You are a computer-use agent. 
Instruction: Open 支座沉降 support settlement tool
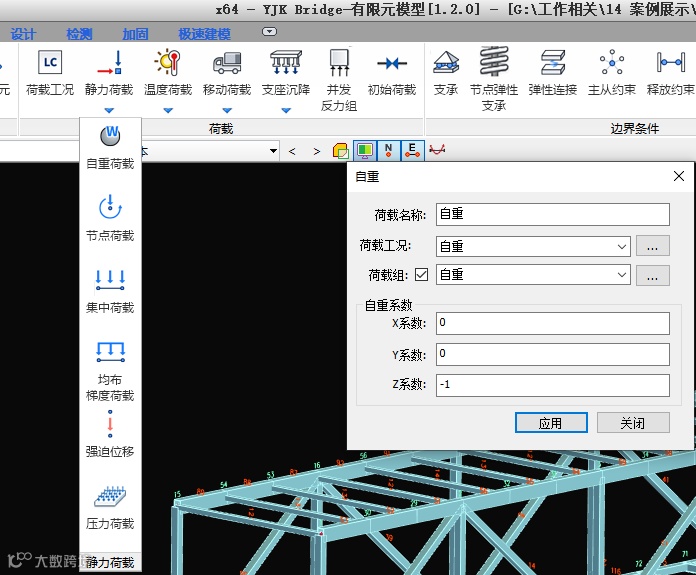click(x=286, y=73)
